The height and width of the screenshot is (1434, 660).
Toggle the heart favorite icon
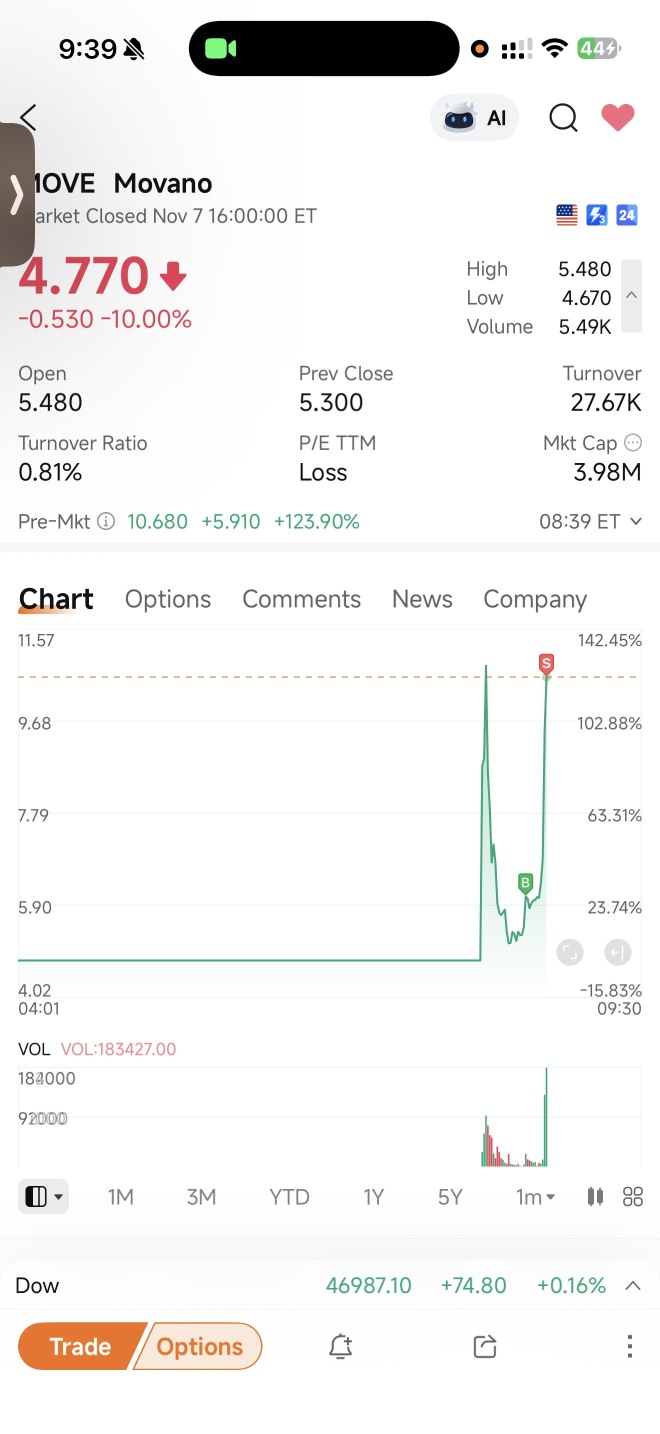tap(618, 118)
